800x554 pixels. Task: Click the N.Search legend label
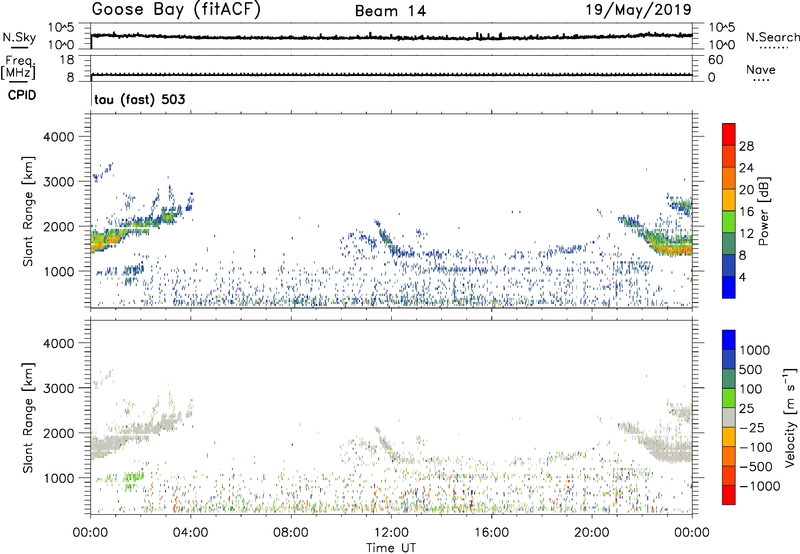pos(773,37)
